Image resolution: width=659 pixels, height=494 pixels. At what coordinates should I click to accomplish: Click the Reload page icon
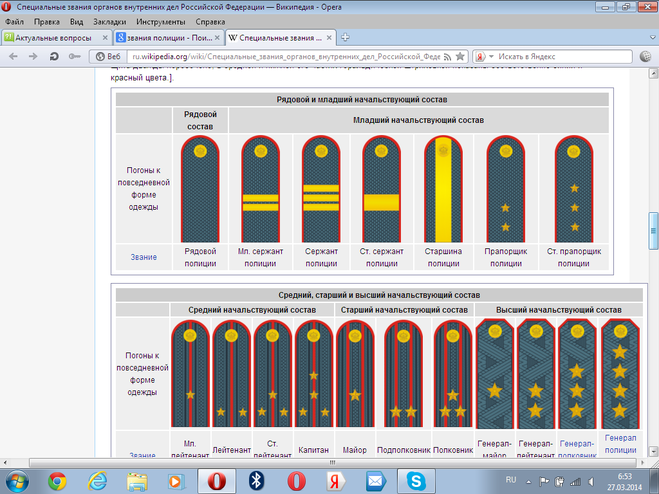pos(52,57)
